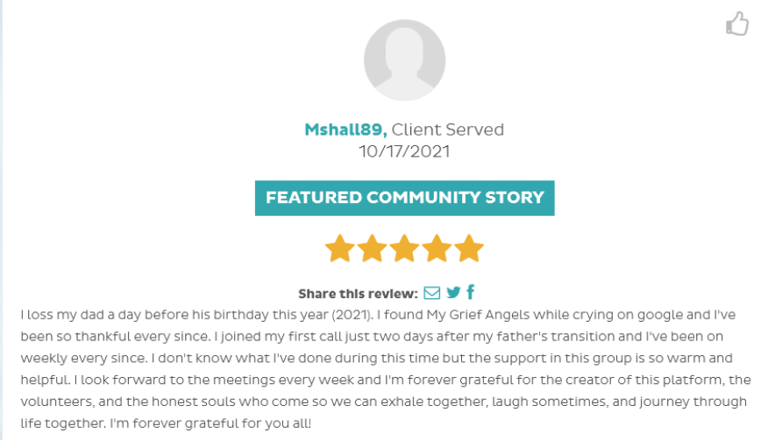Click the fourth rating star
Image resolution: width=768 pixels, height=440 pixels.
pyautogui.click(x=436, y=248)
